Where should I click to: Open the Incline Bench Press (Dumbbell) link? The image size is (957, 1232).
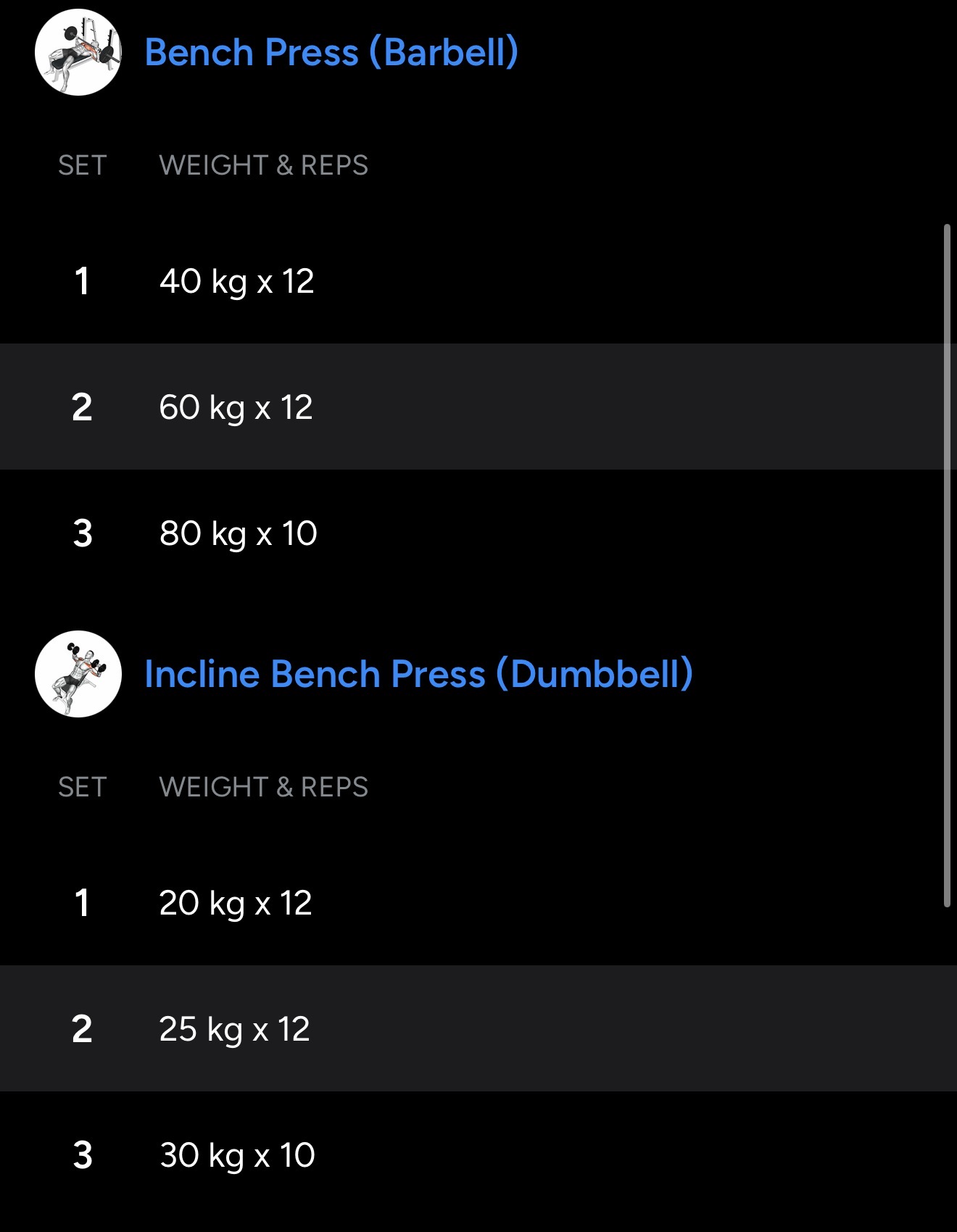click(x=418, y=674)
